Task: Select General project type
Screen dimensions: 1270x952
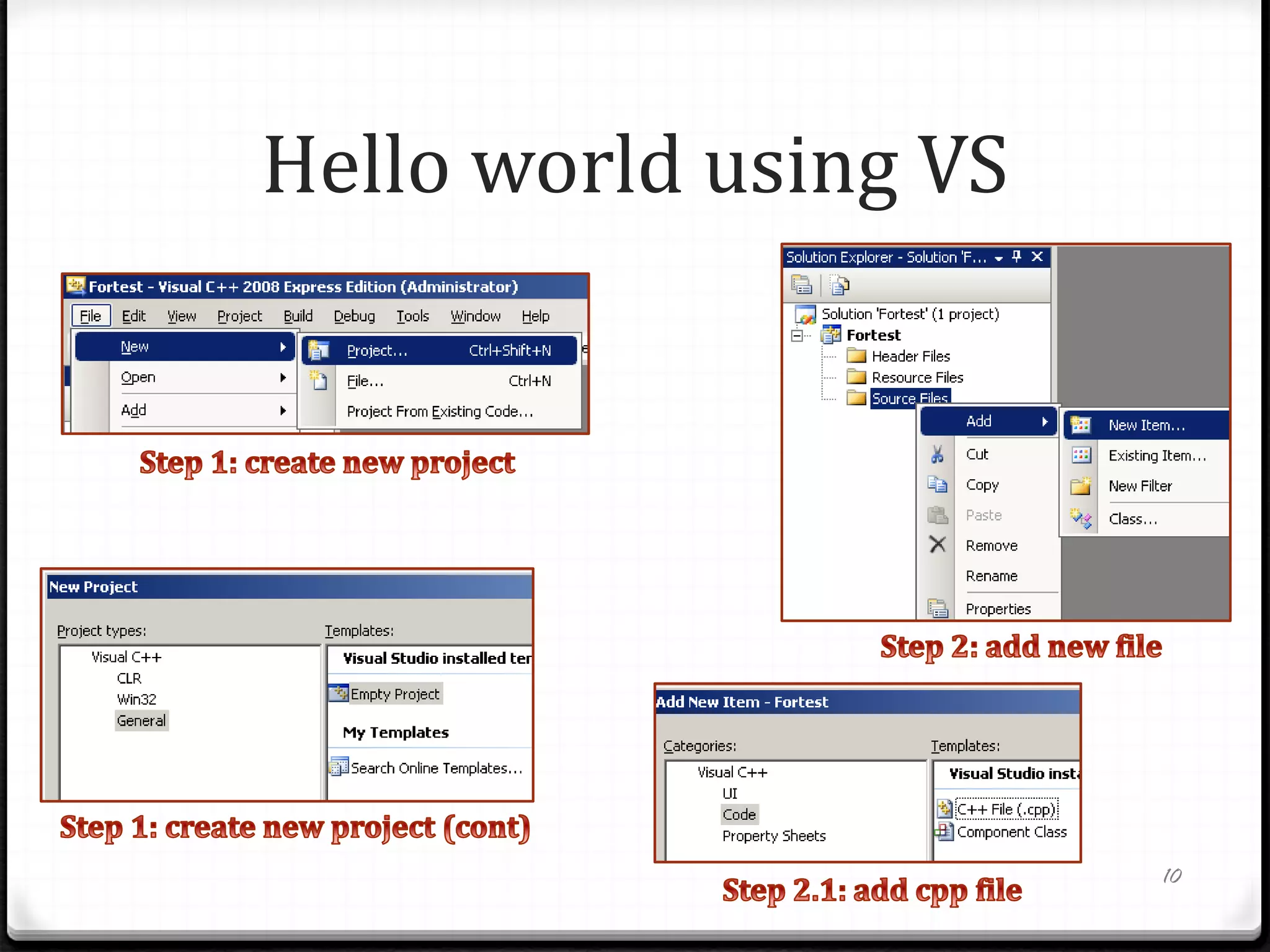Action: tap(141, 721)
